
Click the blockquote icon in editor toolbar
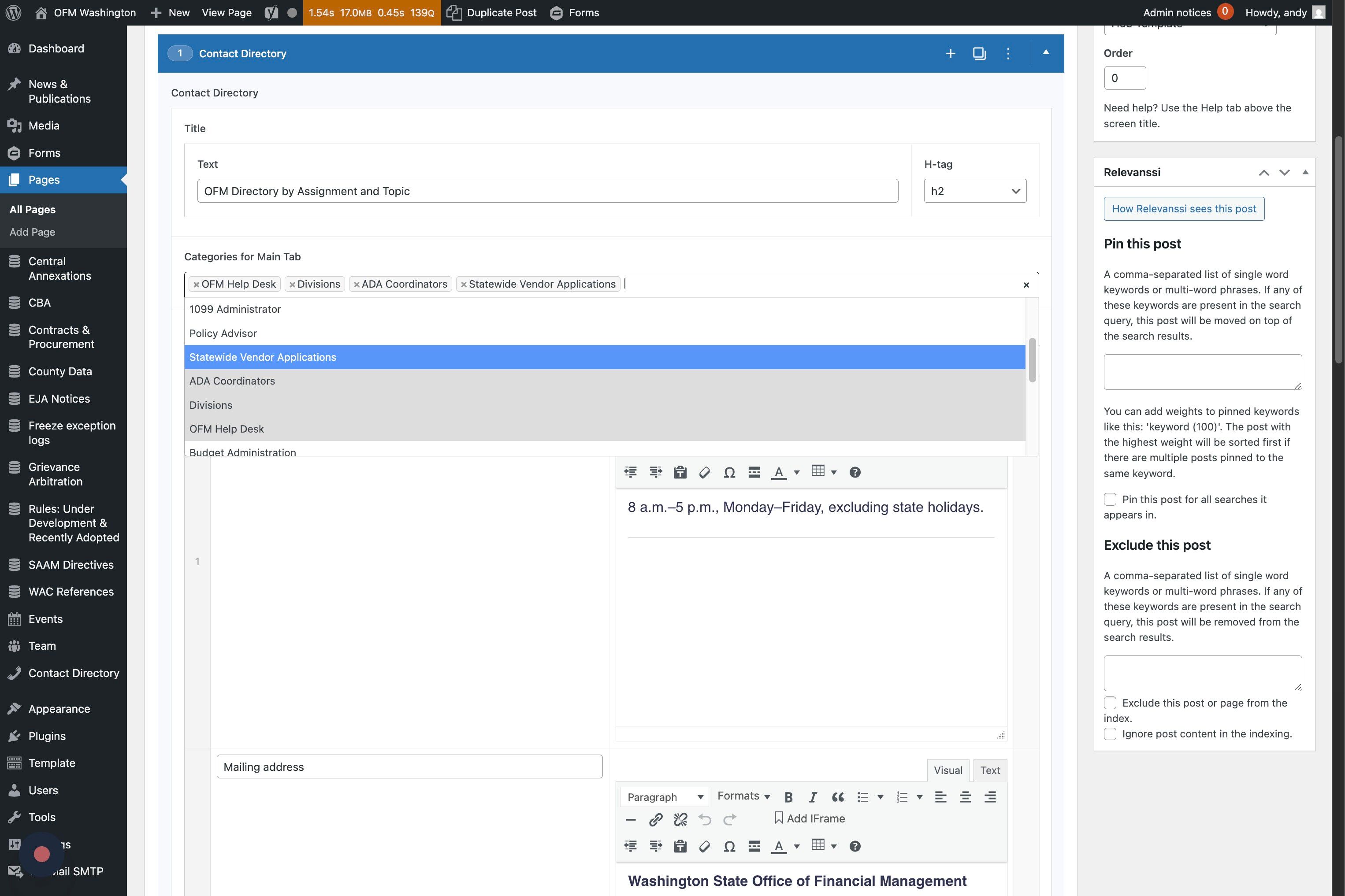[x=837, y=797]
